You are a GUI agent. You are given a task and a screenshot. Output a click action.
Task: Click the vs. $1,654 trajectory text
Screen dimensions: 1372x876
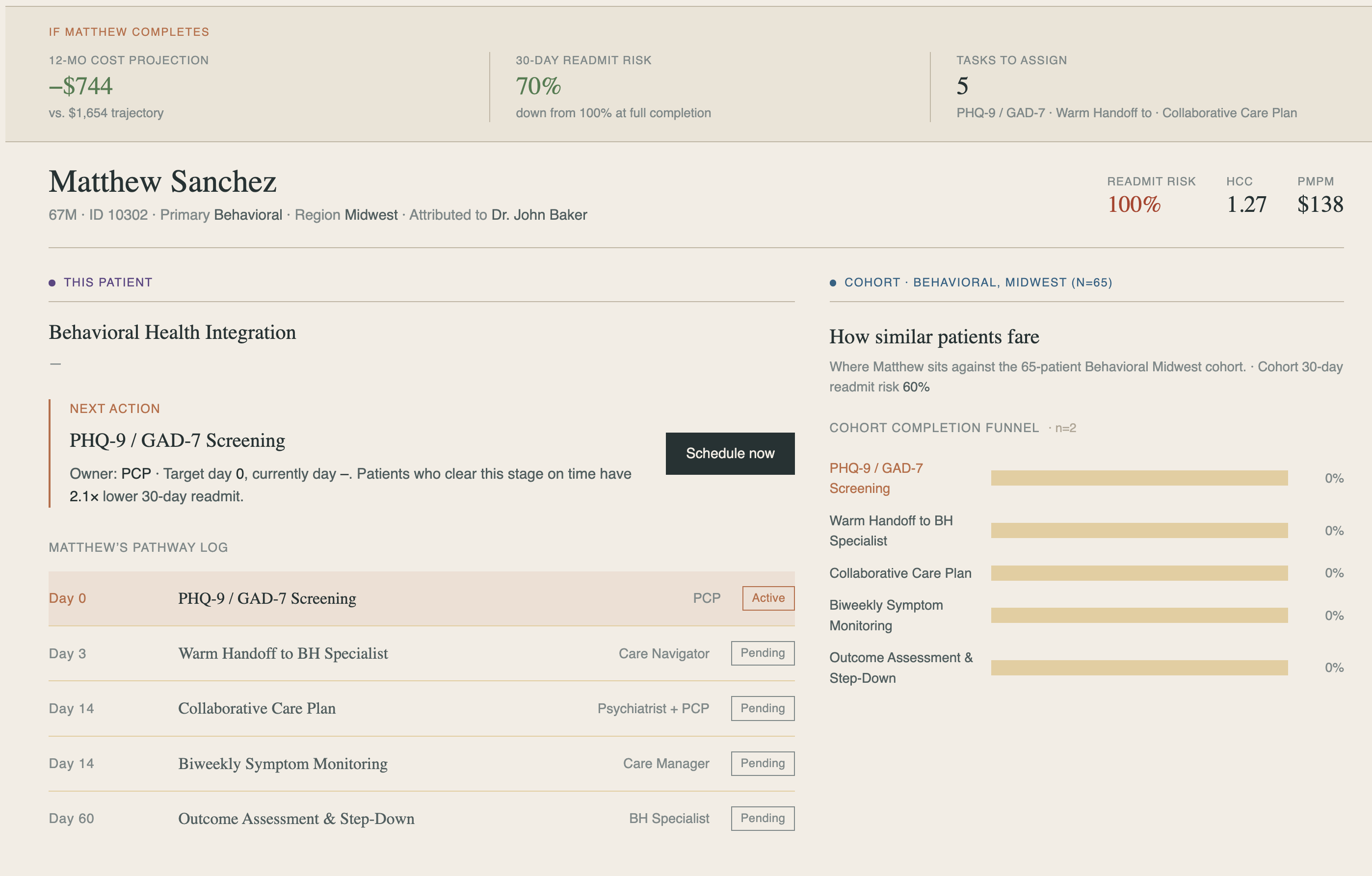pos(106,113)
